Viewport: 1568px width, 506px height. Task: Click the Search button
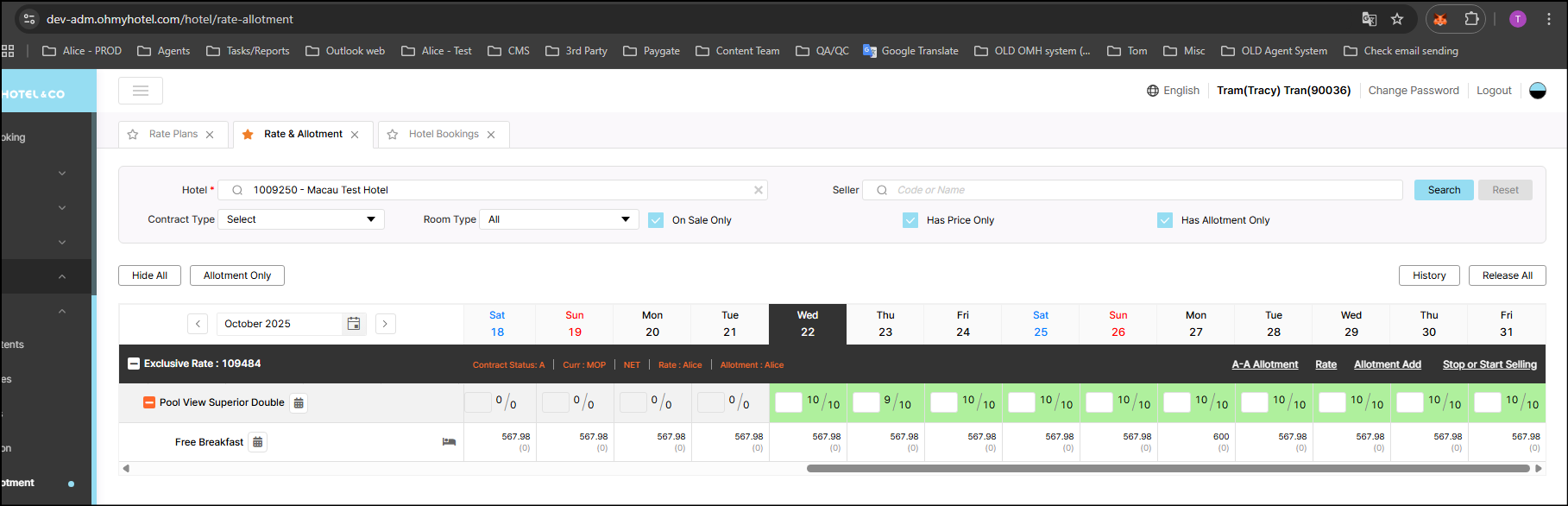click(1444, 190)
